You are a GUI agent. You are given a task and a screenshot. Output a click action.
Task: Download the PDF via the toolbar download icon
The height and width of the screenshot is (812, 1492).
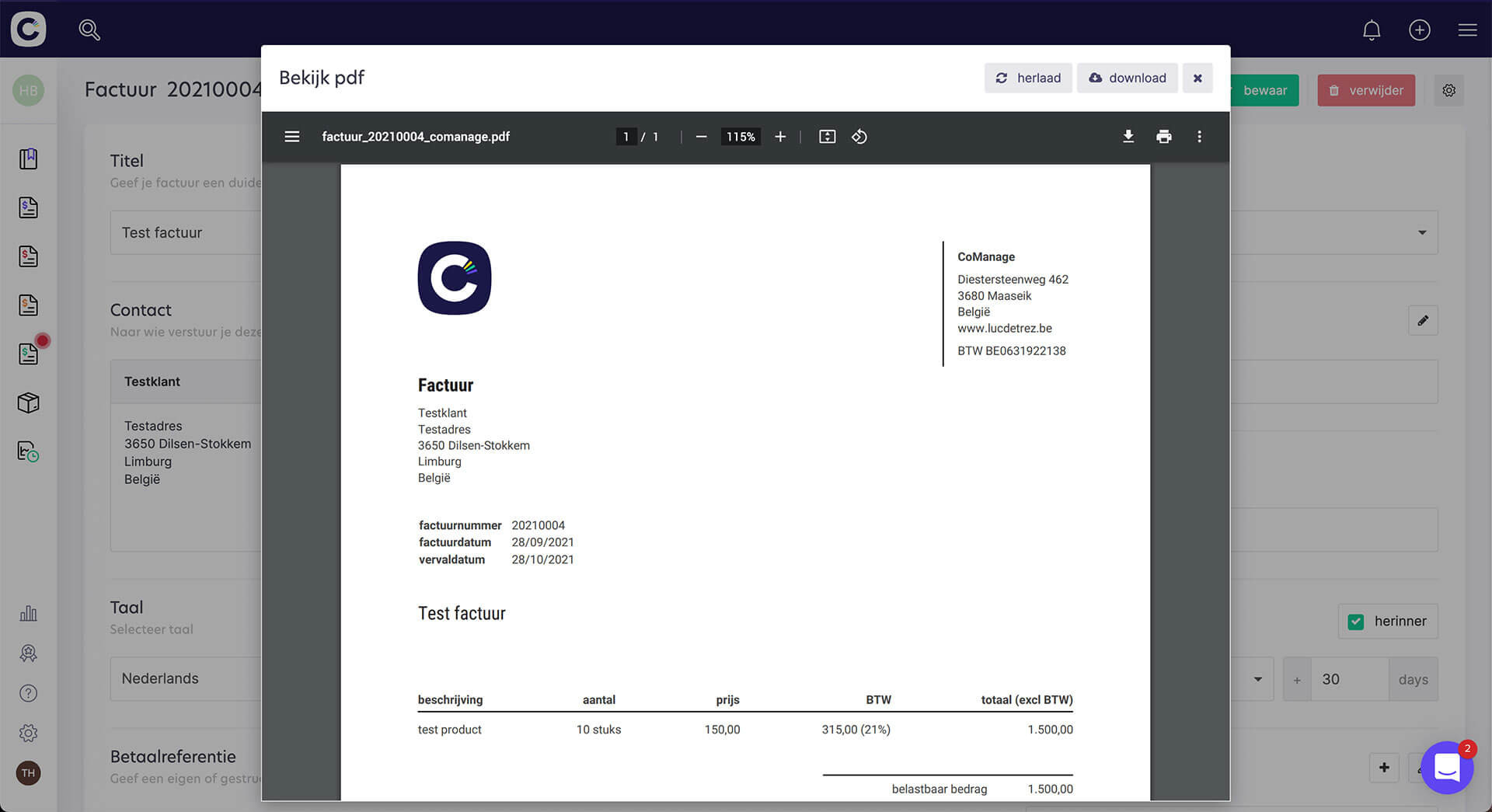pyautogui.click(x=1128, y=136)
